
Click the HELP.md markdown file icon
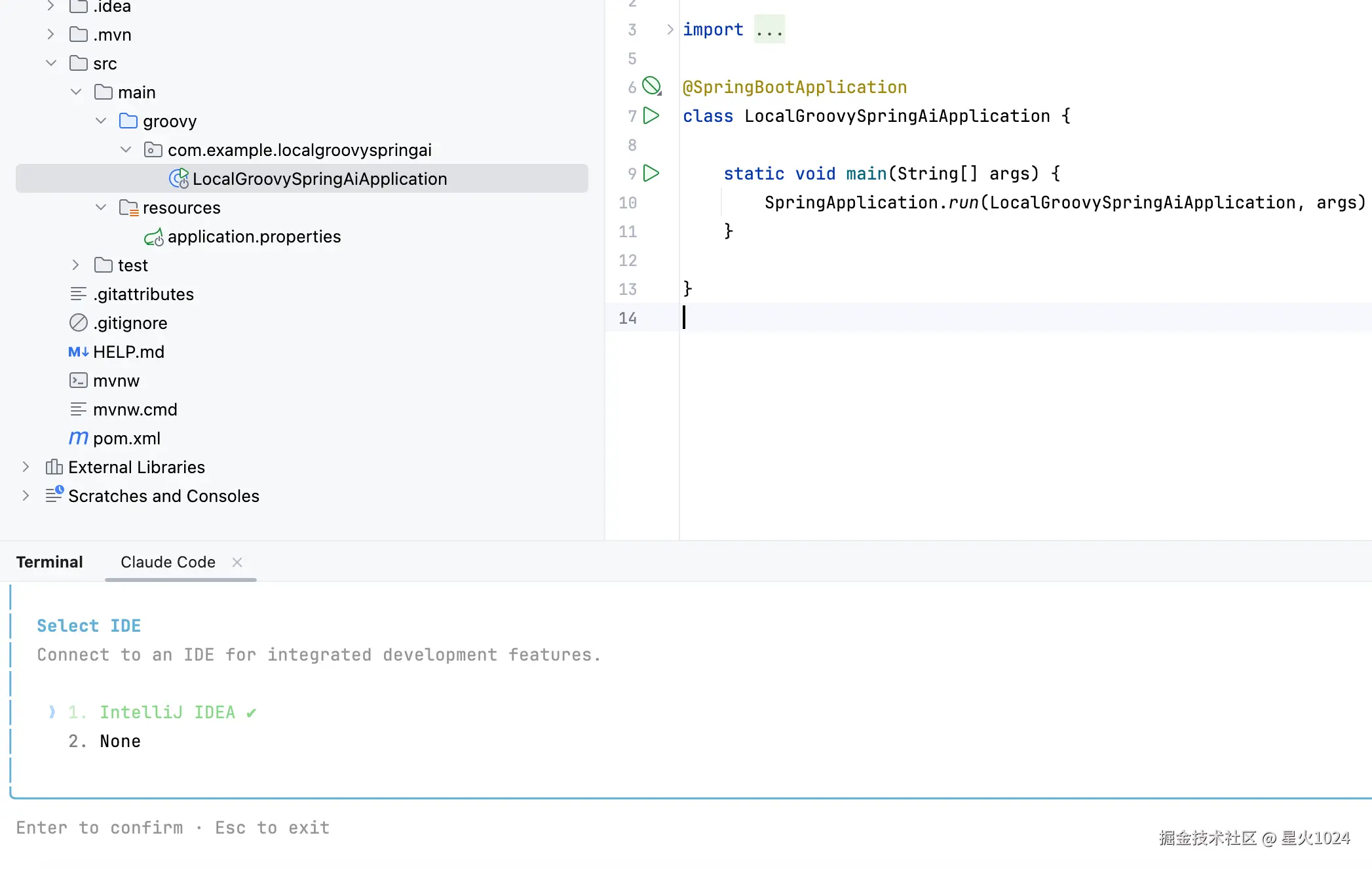[78, 352]
